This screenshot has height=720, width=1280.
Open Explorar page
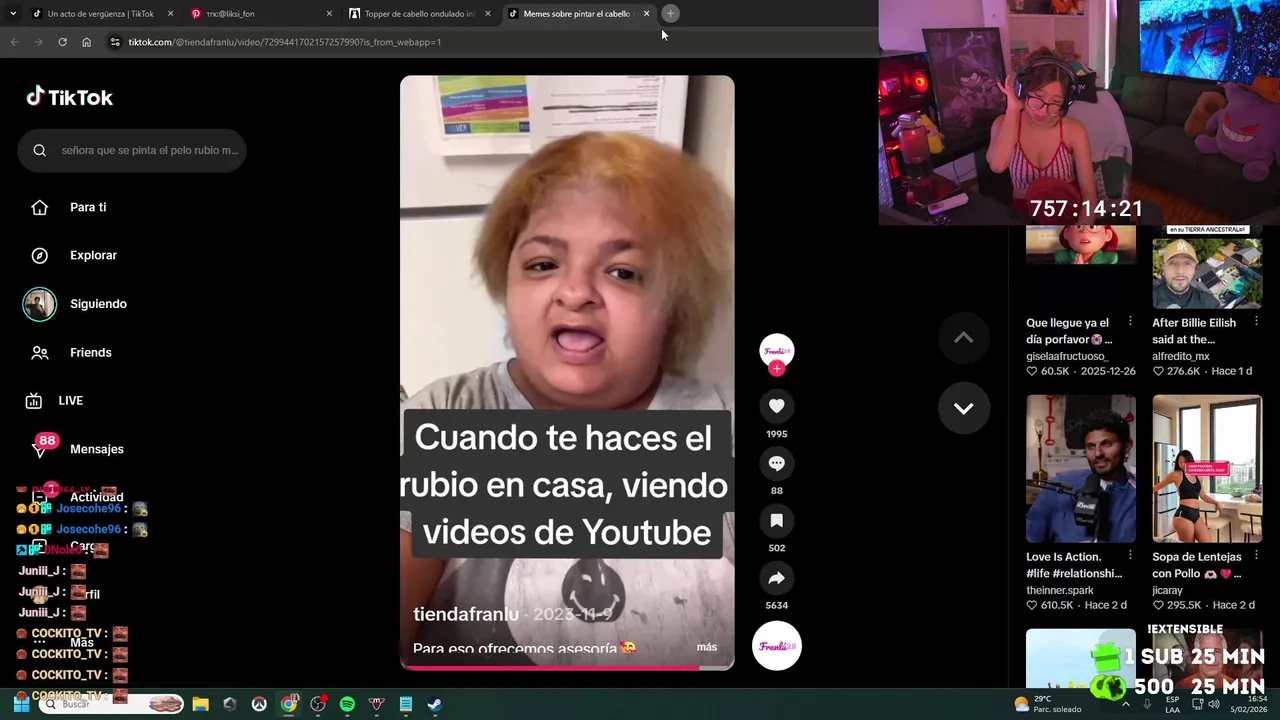(x=93, y=255)
